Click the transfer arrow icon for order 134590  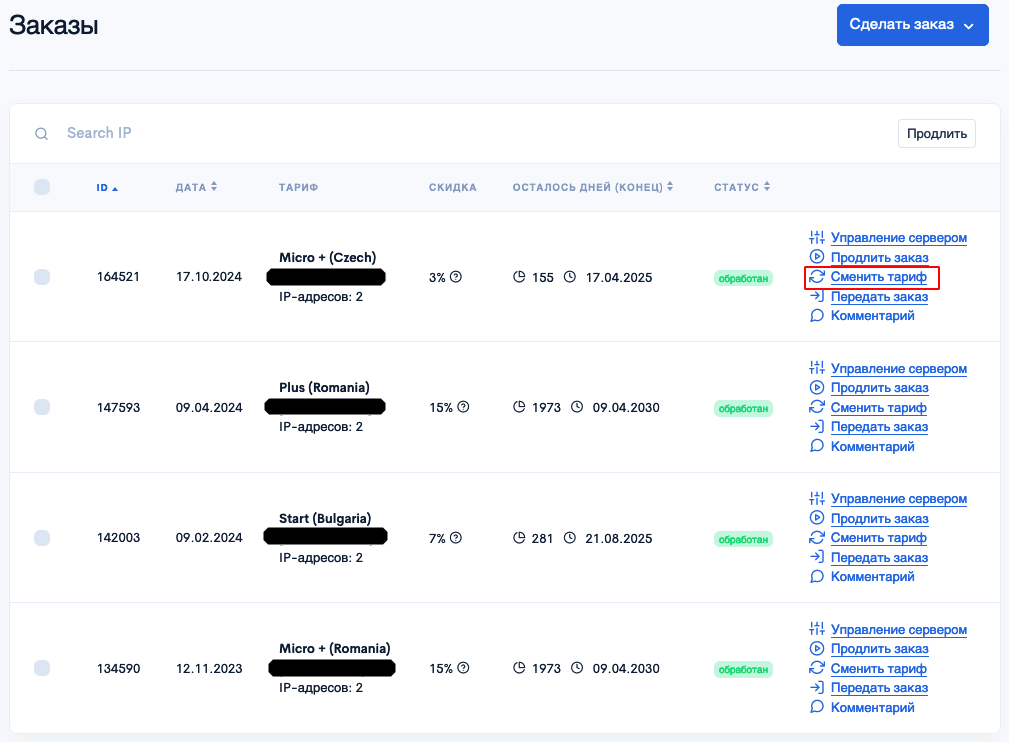[817, 687]
